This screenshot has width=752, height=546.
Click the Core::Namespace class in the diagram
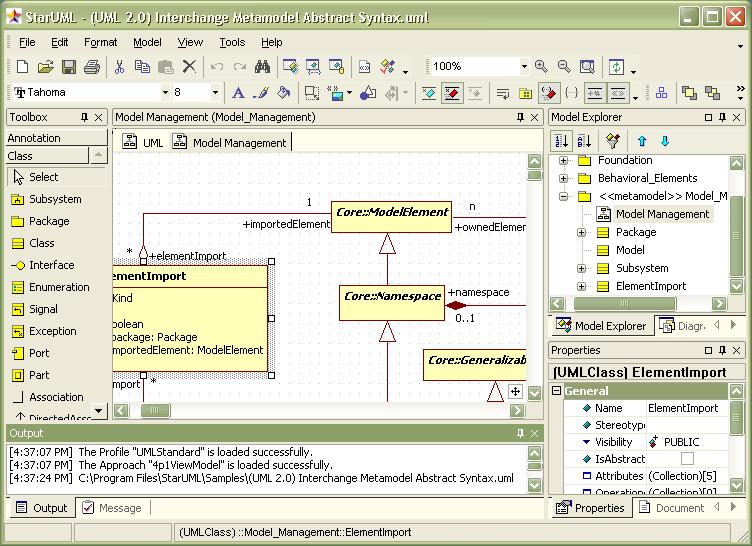(x=392, y=303)
